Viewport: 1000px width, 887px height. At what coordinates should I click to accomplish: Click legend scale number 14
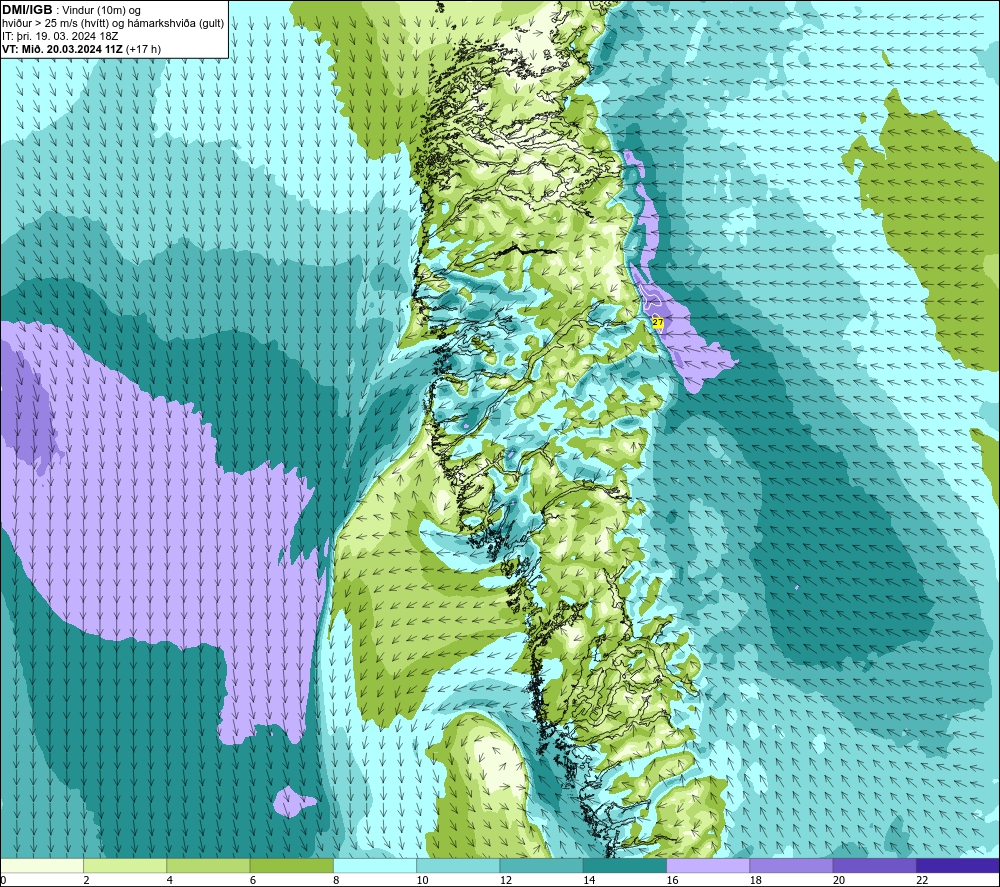[x=589, y=880]
